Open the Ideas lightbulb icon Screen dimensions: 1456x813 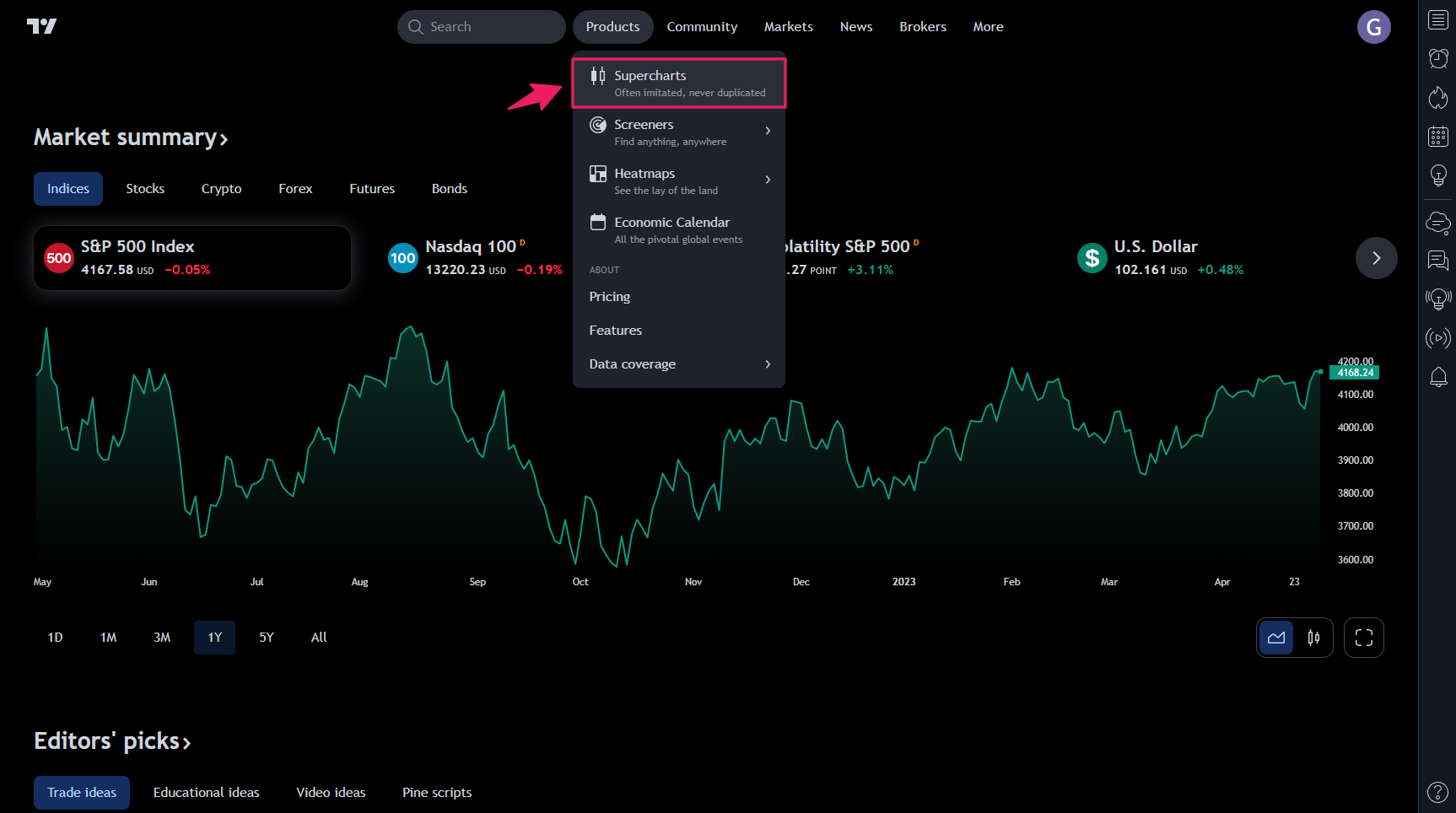pyautogui.click(x=1438, y=175)
